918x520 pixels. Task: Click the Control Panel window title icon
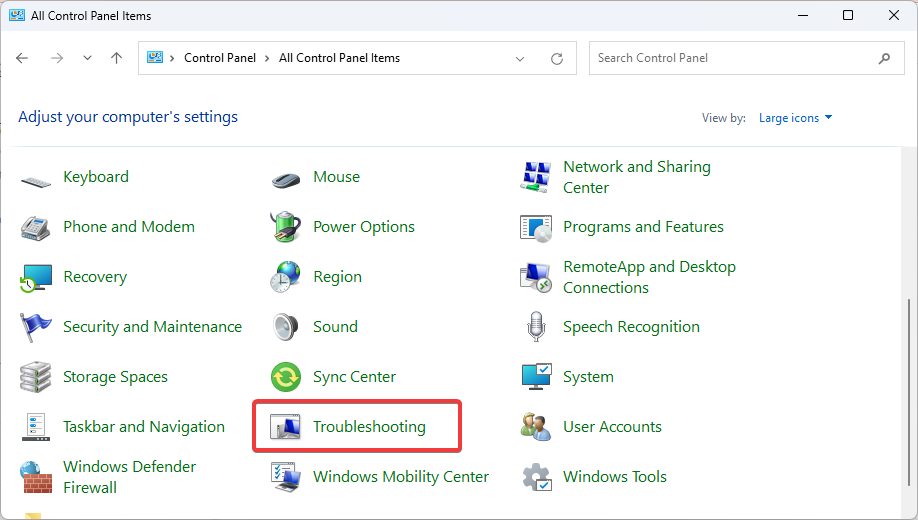click(x=17, y=15)
